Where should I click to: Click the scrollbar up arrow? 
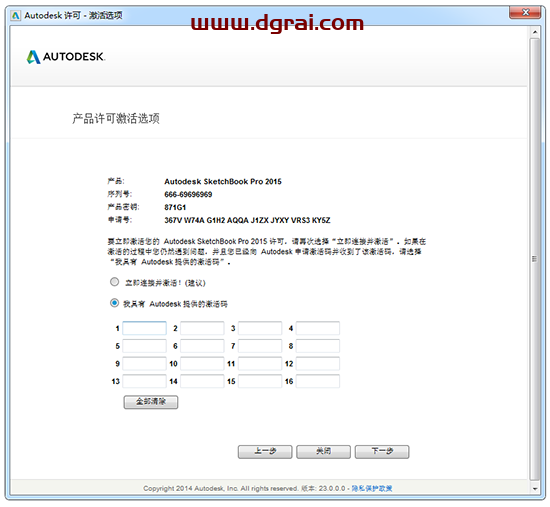[535, 32]
